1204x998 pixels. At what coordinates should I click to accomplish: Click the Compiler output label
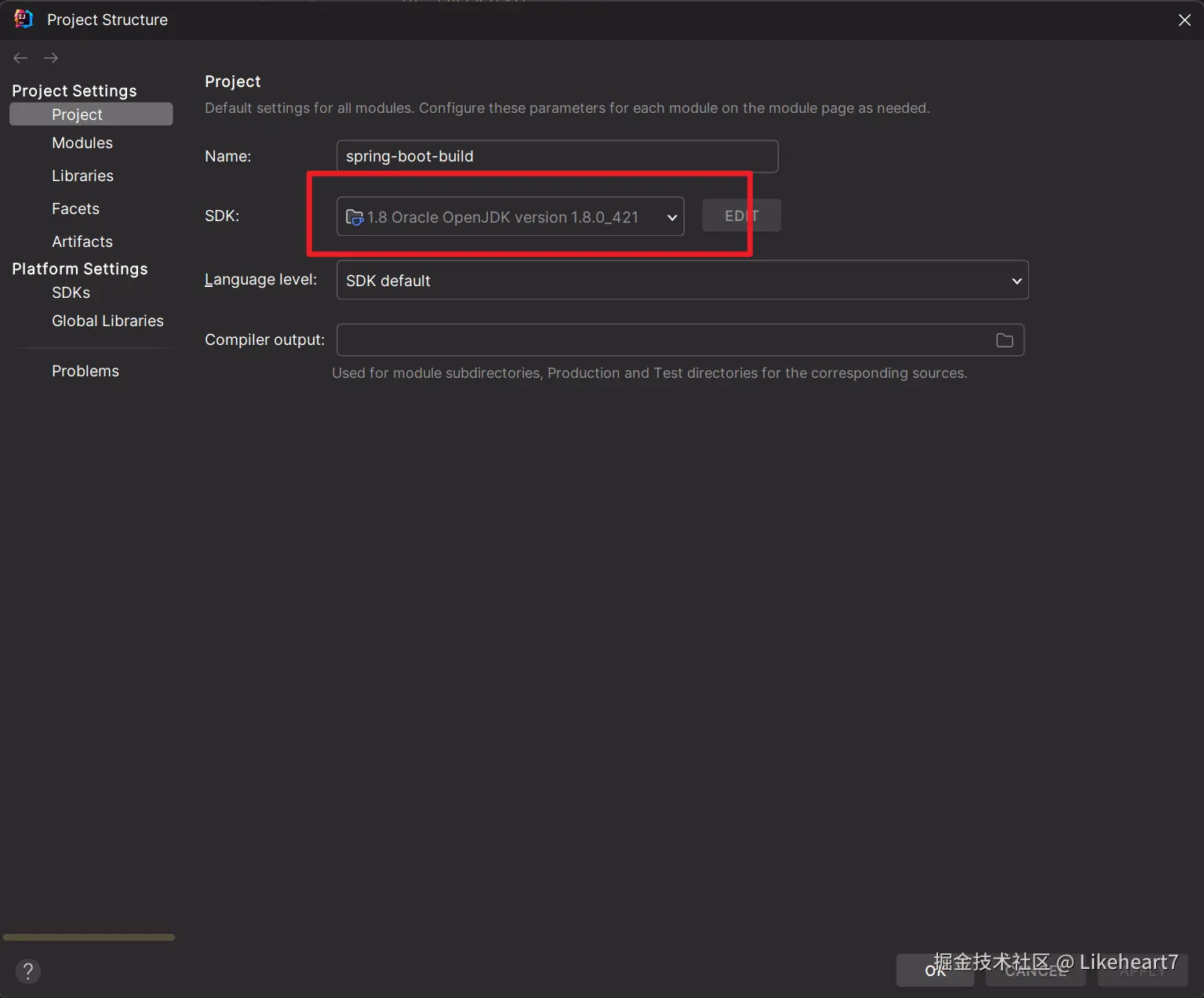(264, 339)
